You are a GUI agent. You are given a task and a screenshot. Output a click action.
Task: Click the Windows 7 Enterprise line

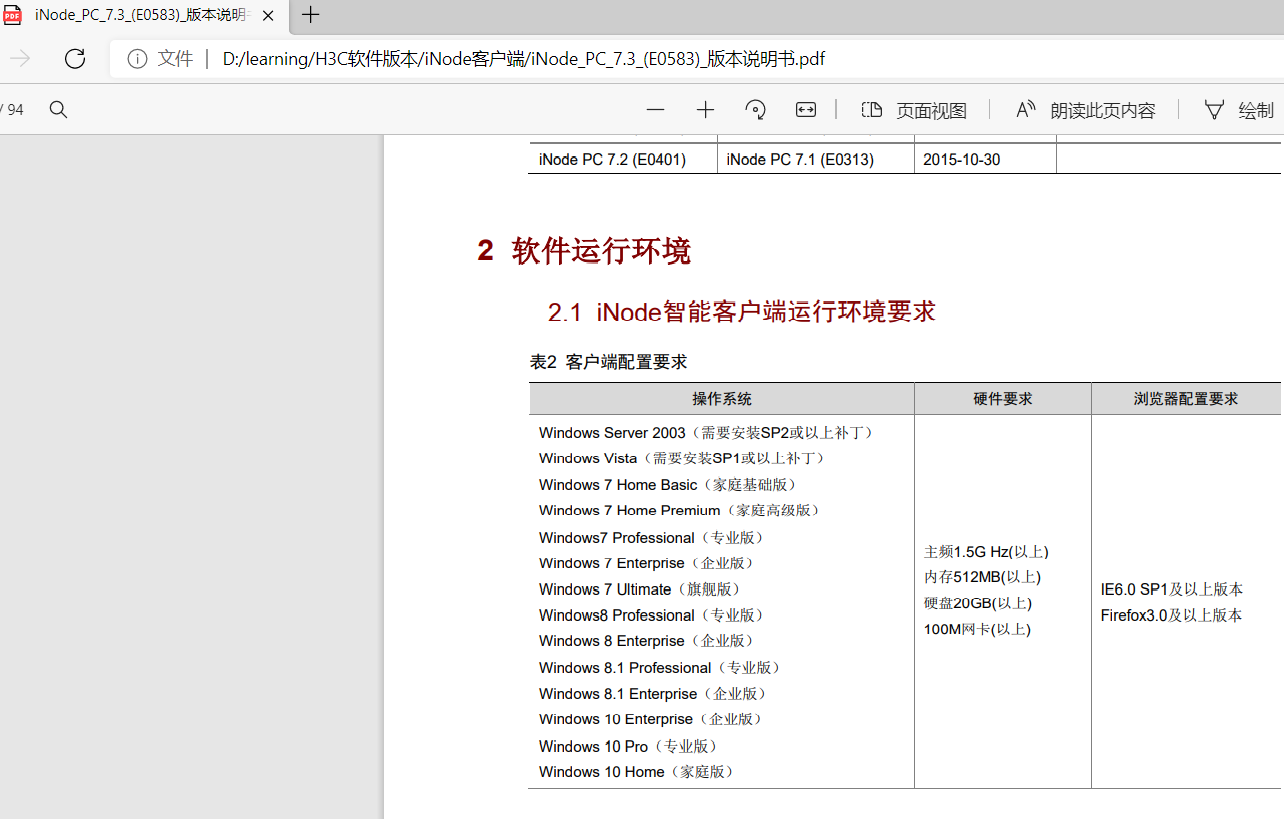[648, 563]
